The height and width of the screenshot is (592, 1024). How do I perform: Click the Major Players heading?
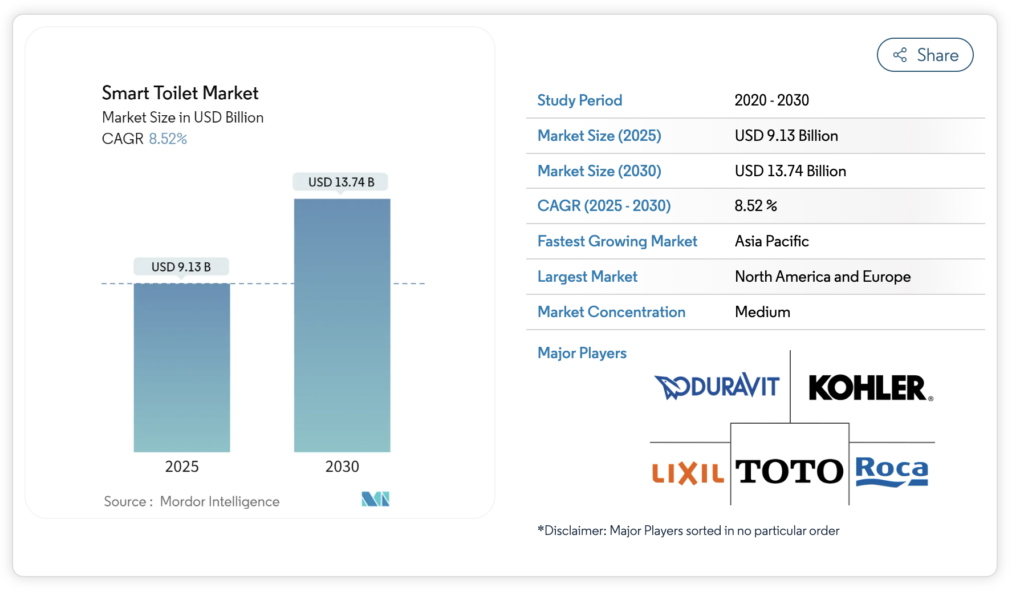pyautogui.click(x=582, y=353)
